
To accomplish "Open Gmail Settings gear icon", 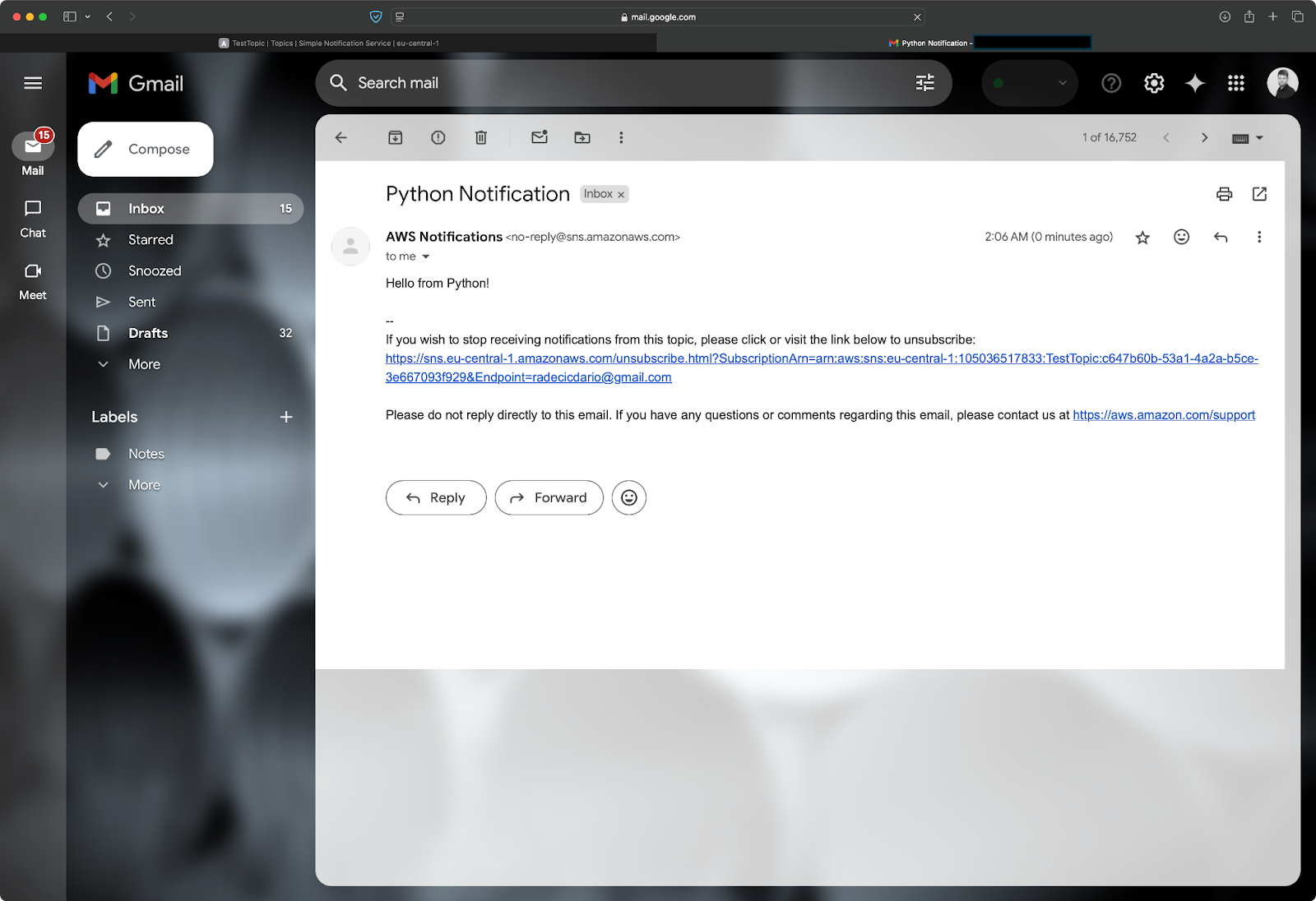I will (1154, 83).
